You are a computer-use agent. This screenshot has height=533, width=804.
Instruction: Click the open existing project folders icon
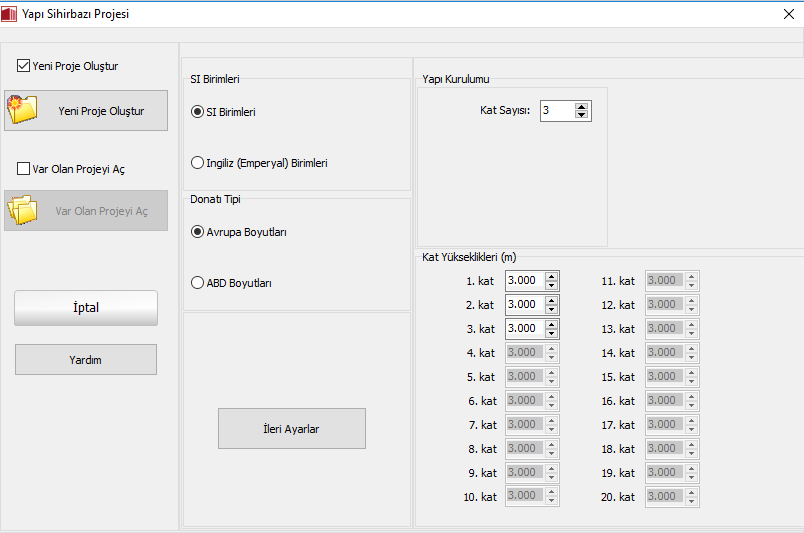(x=22, y=211)
